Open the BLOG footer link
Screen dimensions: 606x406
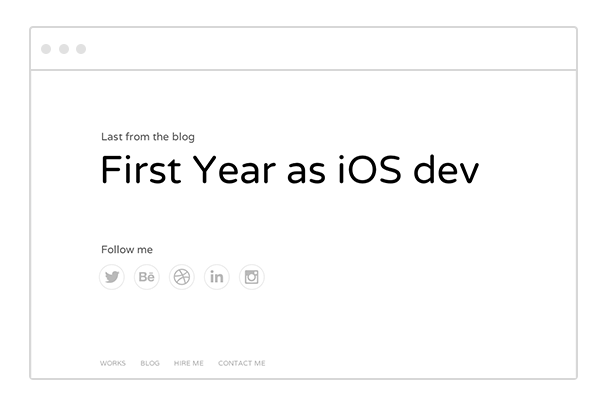tap(150, 363)
